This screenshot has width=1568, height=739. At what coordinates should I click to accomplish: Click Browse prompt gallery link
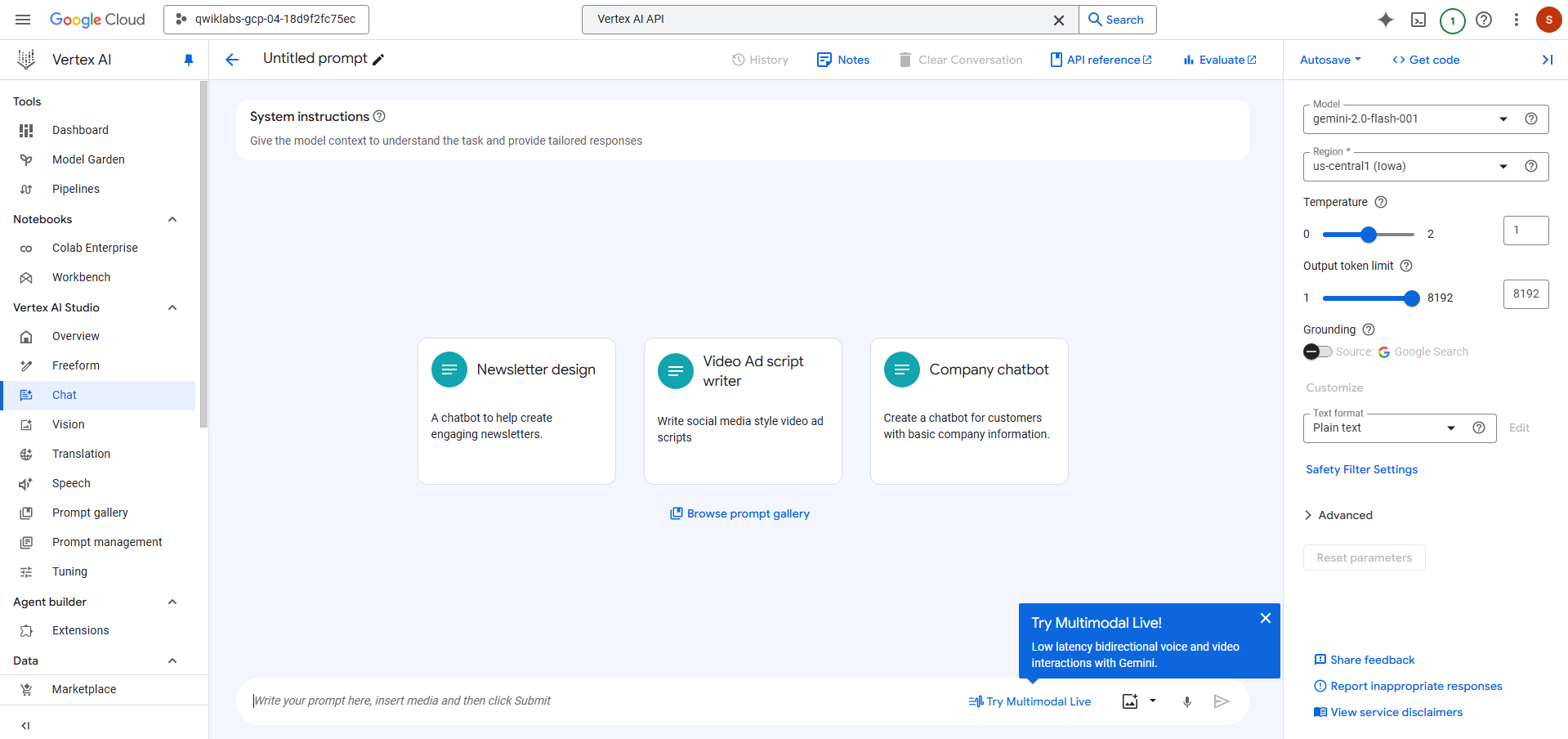click(x=740, y=513)
